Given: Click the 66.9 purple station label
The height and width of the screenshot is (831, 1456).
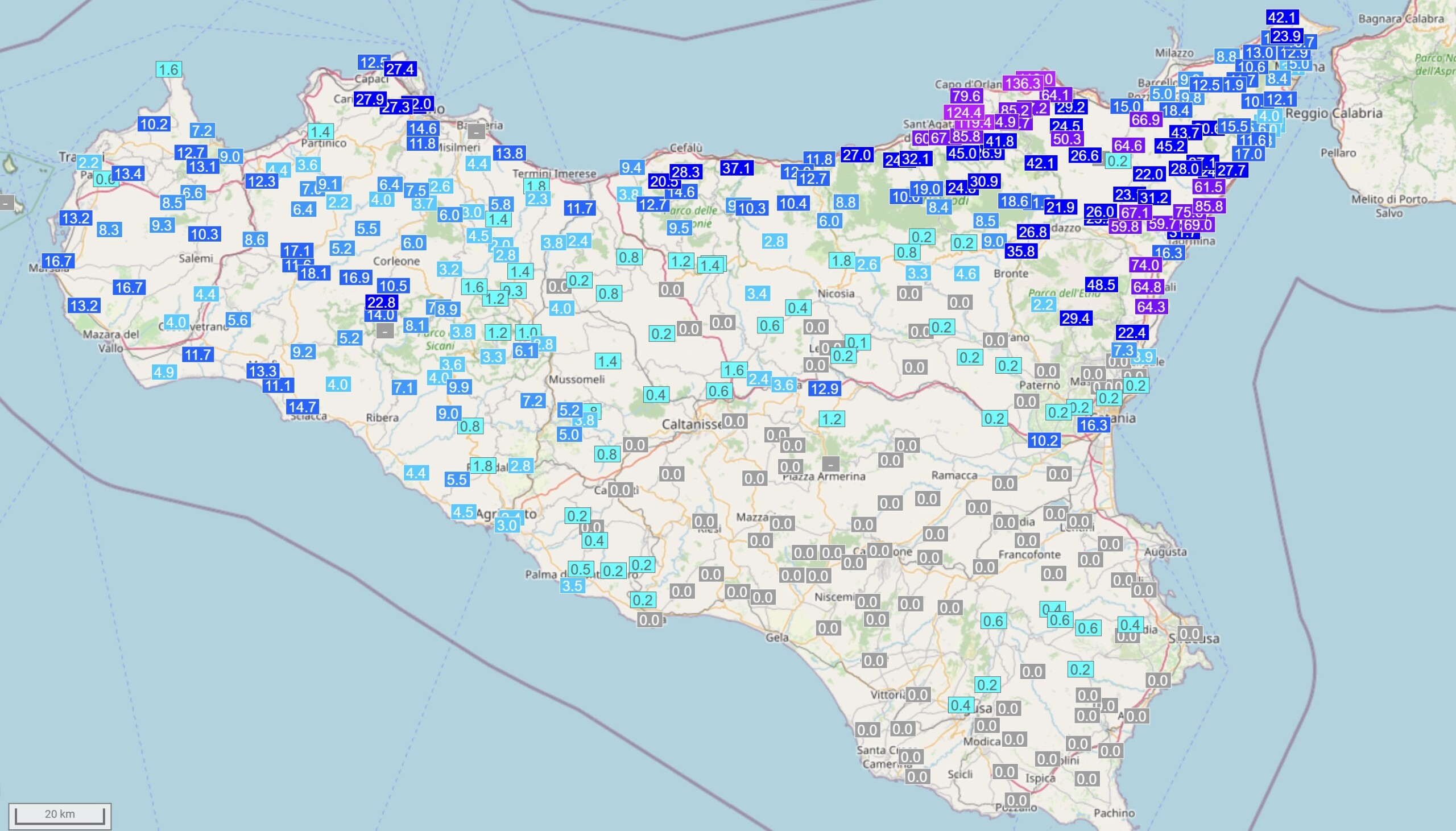Looking at the screenshot, I should coord(1145,120).
